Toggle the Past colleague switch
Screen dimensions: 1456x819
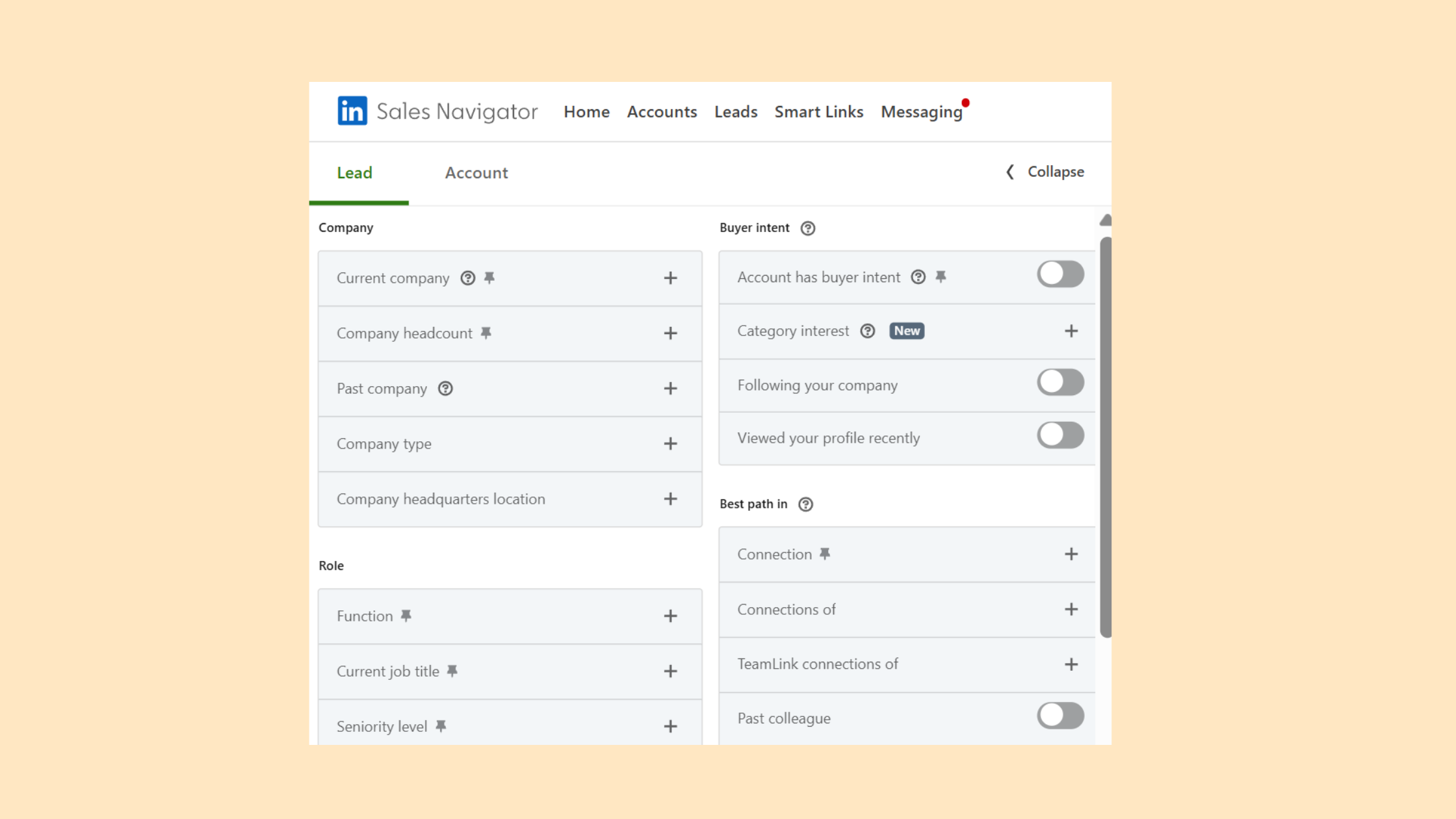tap(1061, 716)
